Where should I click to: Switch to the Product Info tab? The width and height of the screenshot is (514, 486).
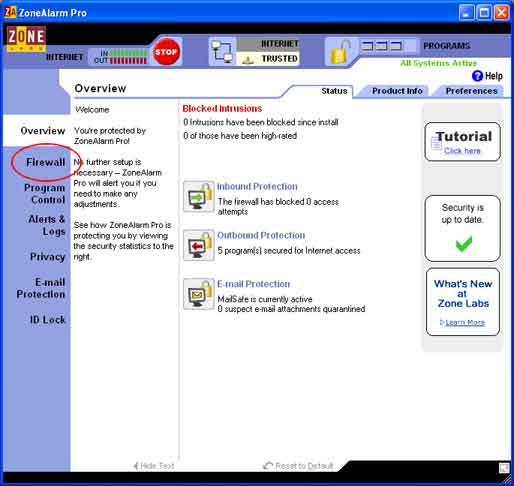397,91
